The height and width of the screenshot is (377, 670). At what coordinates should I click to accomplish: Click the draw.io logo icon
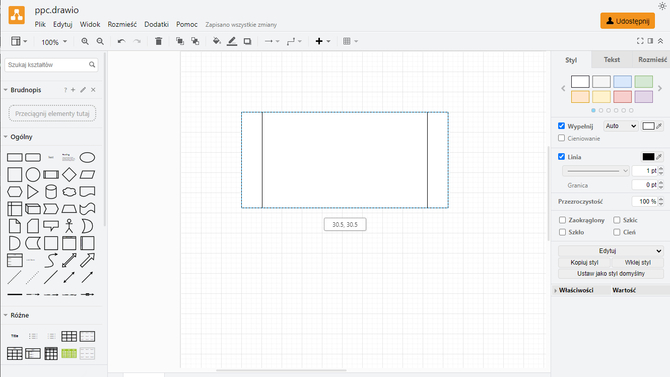pos(17,15)
